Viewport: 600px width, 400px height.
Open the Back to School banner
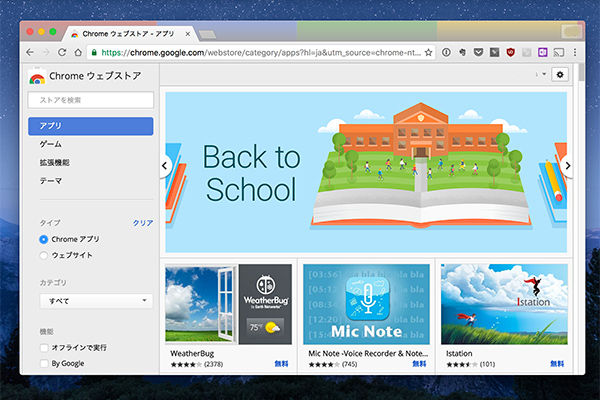point(366,172)
